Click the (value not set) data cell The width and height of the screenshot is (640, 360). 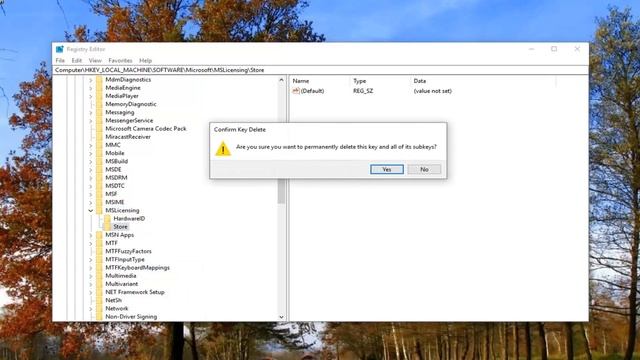pos(433,91)
